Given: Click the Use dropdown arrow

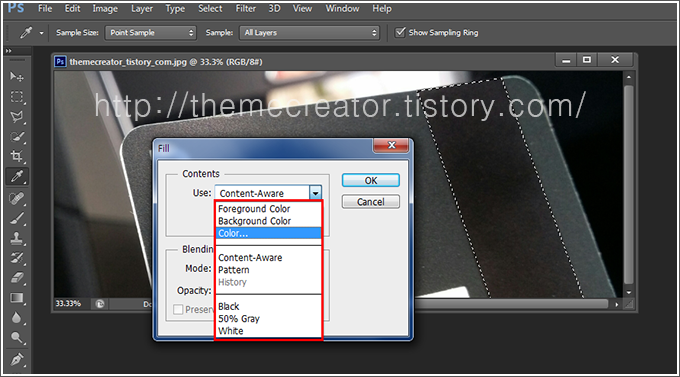Looking at the screenshot, I should pyautogui.click(x=315, y=193).
